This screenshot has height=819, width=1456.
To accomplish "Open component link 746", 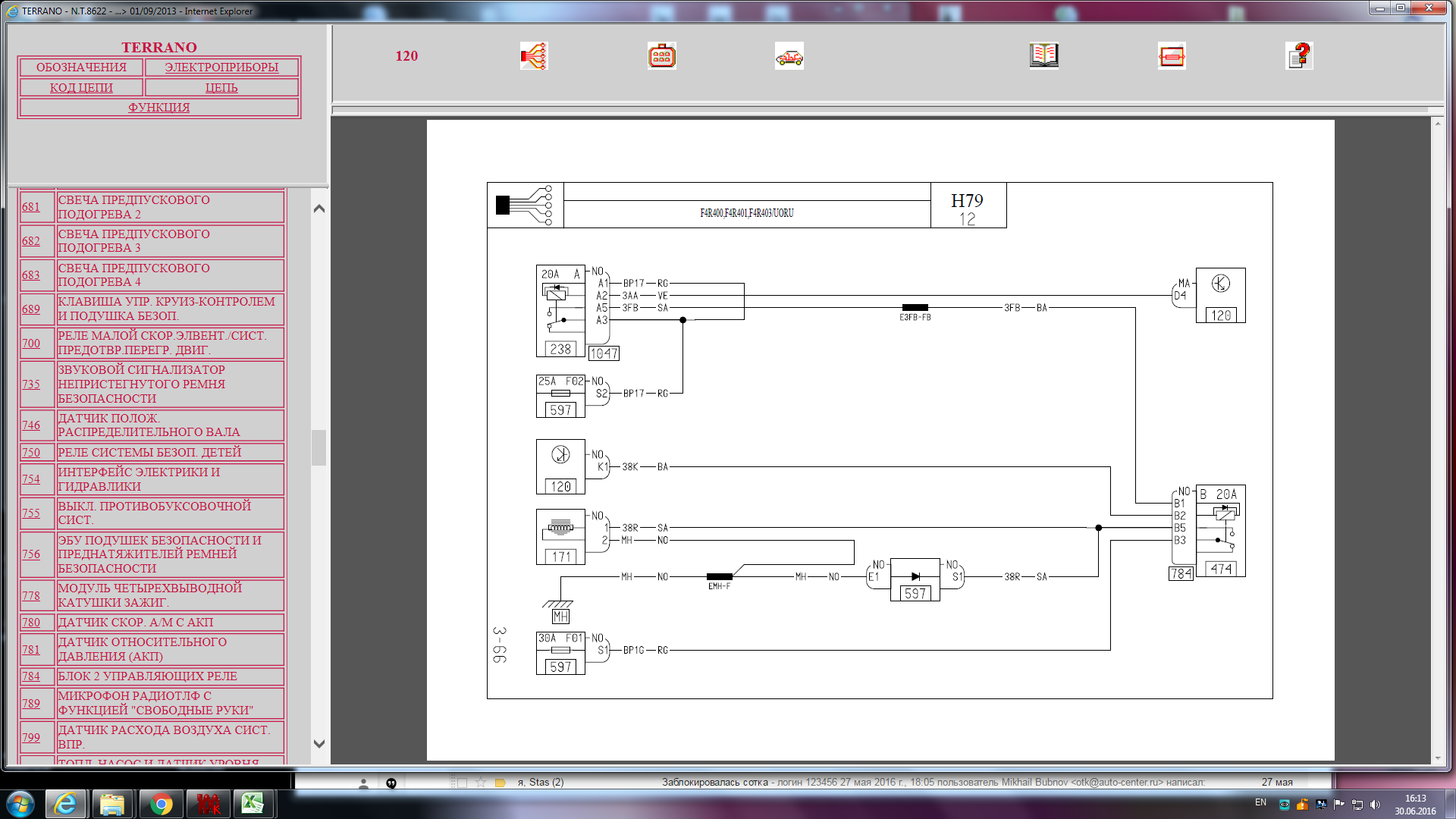I will coord(31,425).
